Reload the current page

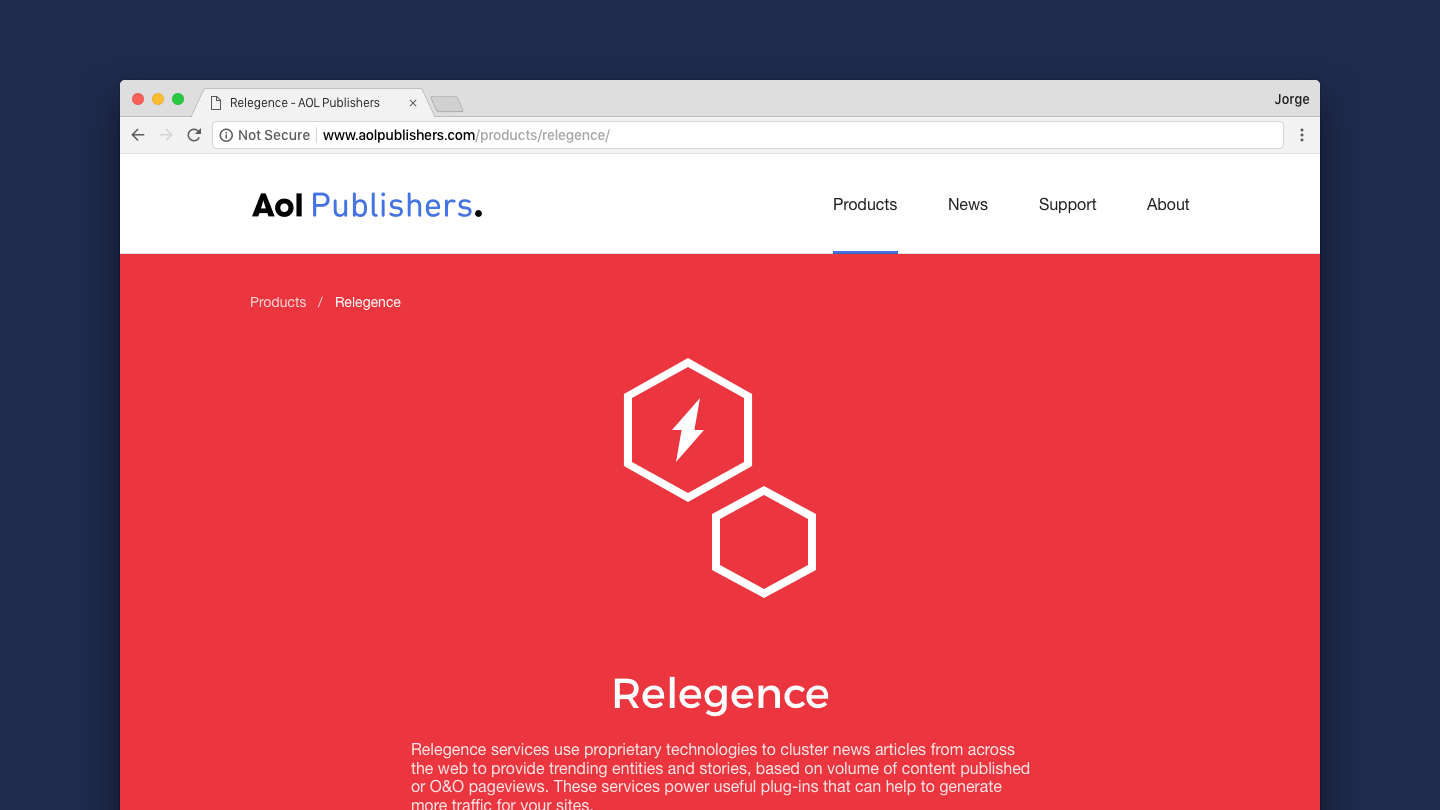194,135
